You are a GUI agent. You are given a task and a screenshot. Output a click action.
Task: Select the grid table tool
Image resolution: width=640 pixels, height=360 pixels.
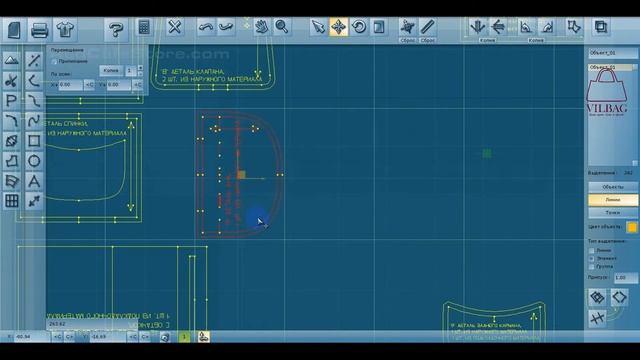(11, 201)
